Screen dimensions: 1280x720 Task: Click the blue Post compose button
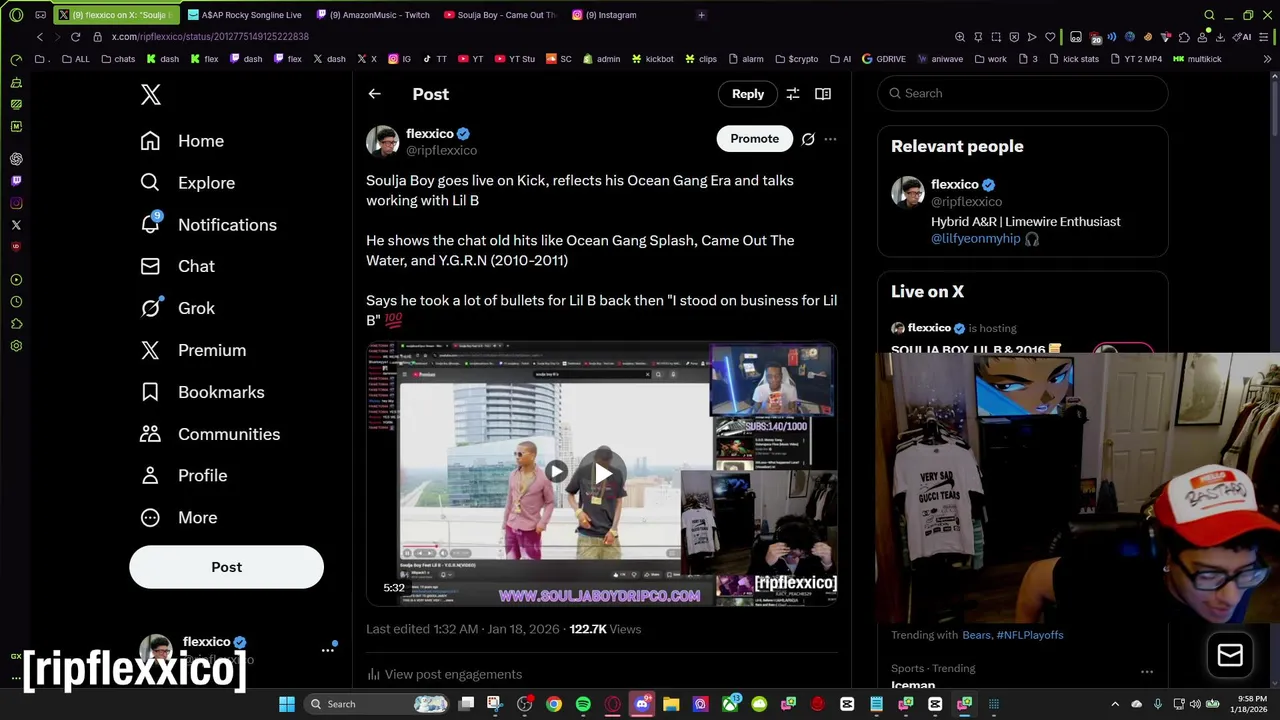point(226,567)
